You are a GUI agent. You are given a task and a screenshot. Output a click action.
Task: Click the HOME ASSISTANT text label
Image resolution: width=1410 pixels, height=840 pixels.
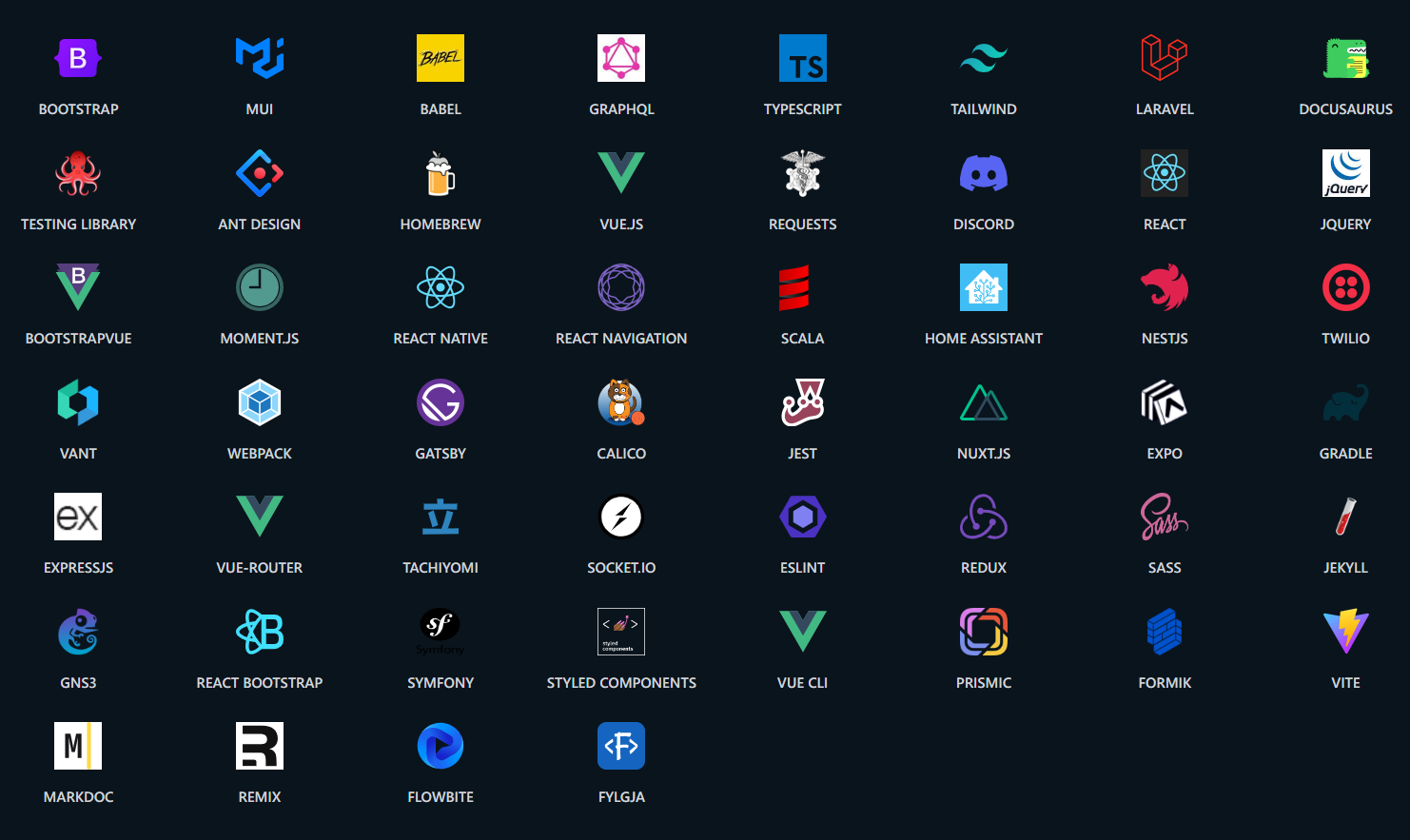pyautogui.click(x=983, y=339)
